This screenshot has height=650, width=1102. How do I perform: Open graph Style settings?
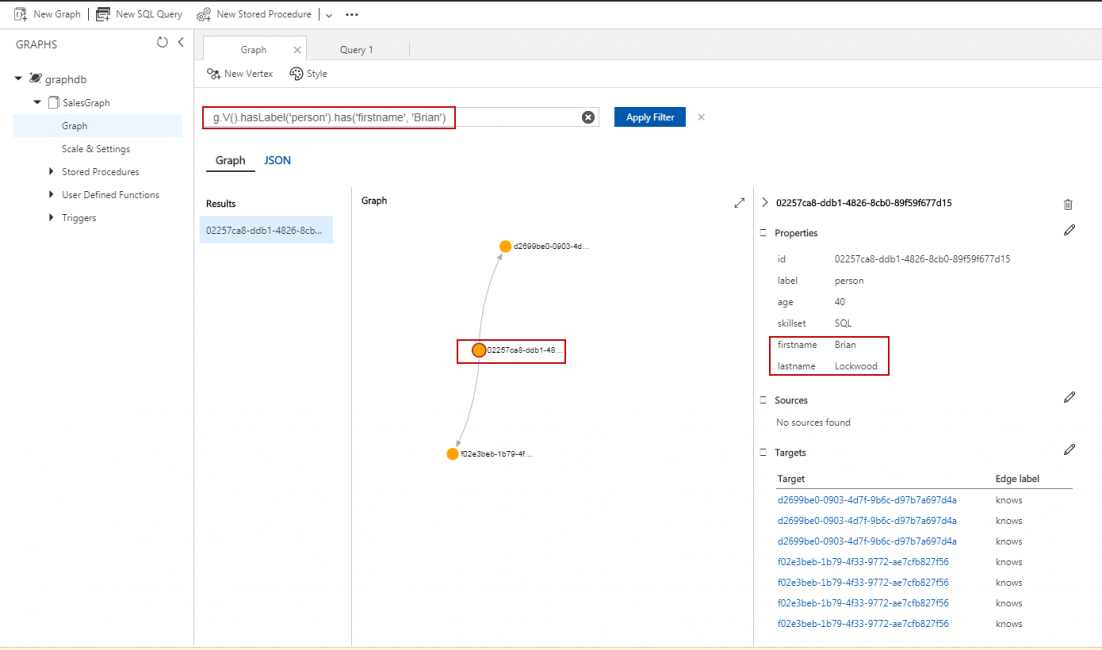(x=308, y=74)
